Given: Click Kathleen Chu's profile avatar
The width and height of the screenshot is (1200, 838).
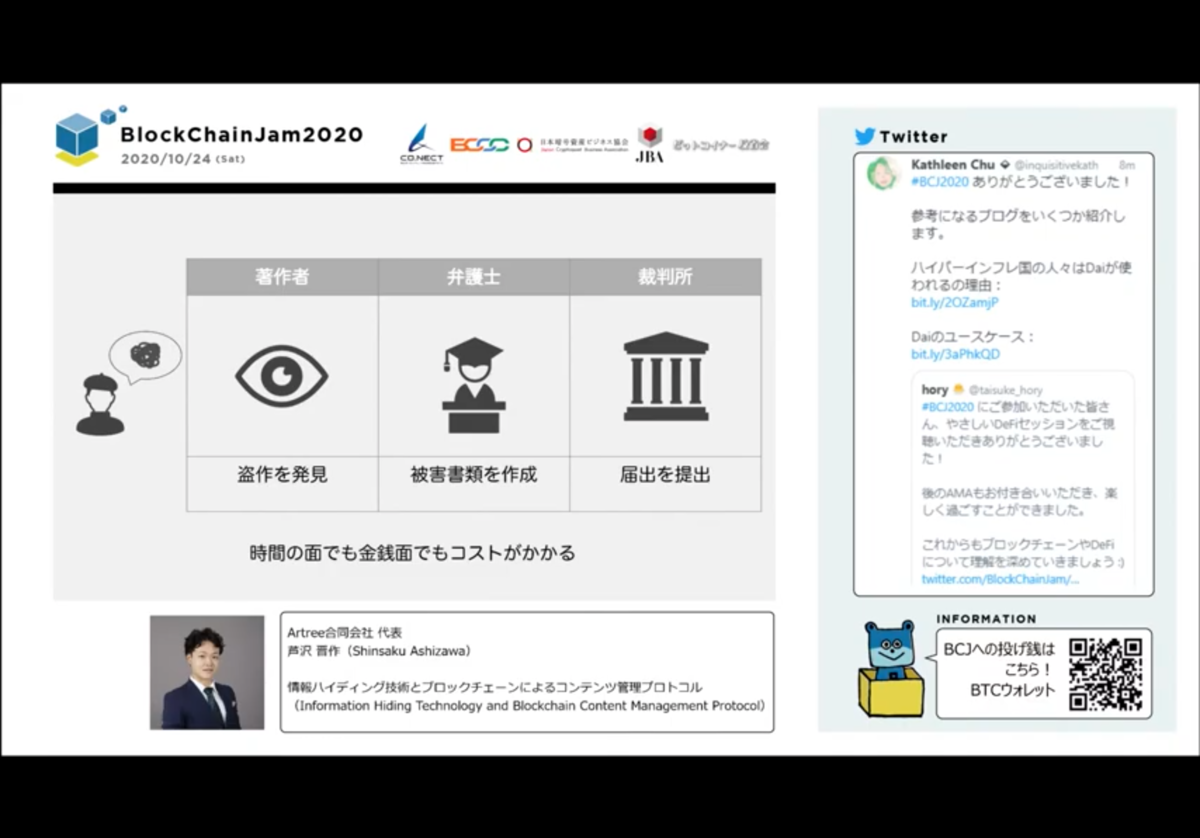Looking at the screenshot, I should click(x=884, y=174).
